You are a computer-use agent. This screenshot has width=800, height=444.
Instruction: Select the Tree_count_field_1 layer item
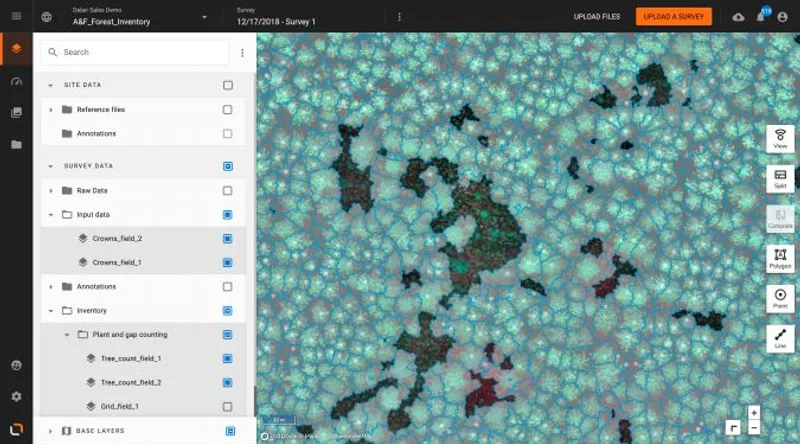[x=133, y=358]
